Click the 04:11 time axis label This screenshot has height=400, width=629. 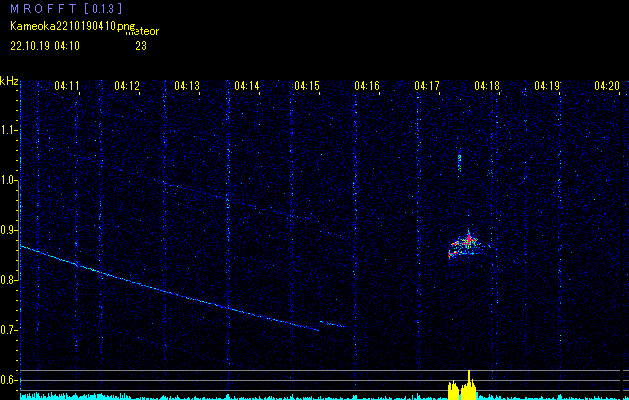[x=67, y=86]
